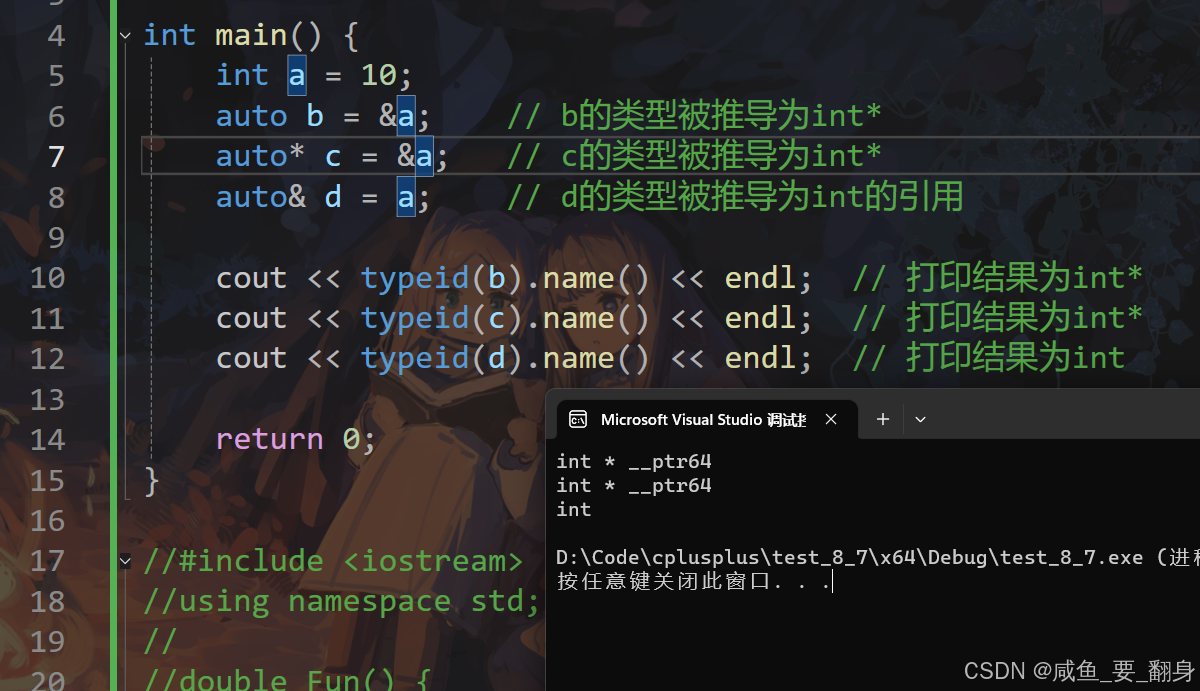Click line number 7 in the gutter
This screenshot has height=691, width=1200.
[55, 157]
